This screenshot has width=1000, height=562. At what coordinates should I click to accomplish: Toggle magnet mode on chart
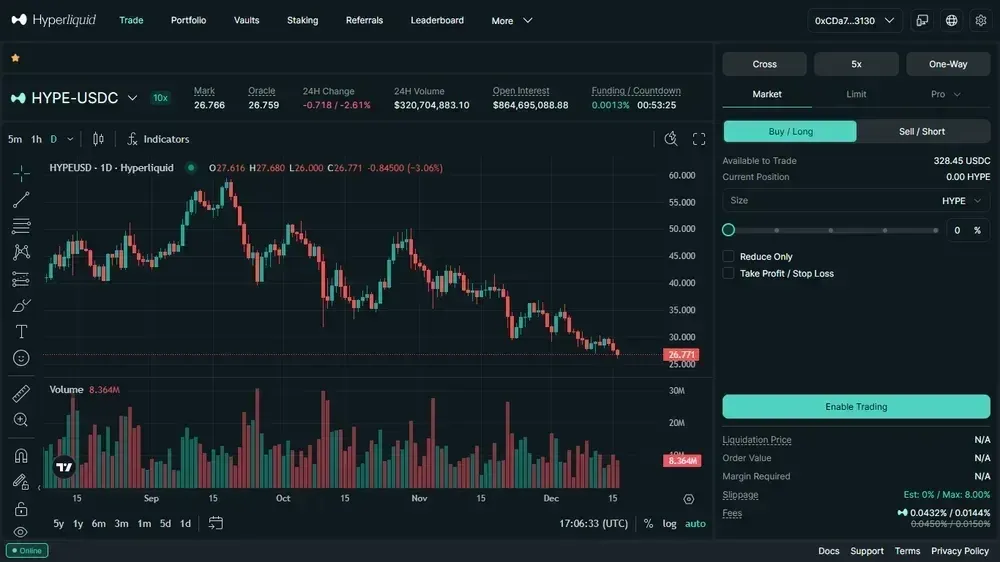point(21,455)
